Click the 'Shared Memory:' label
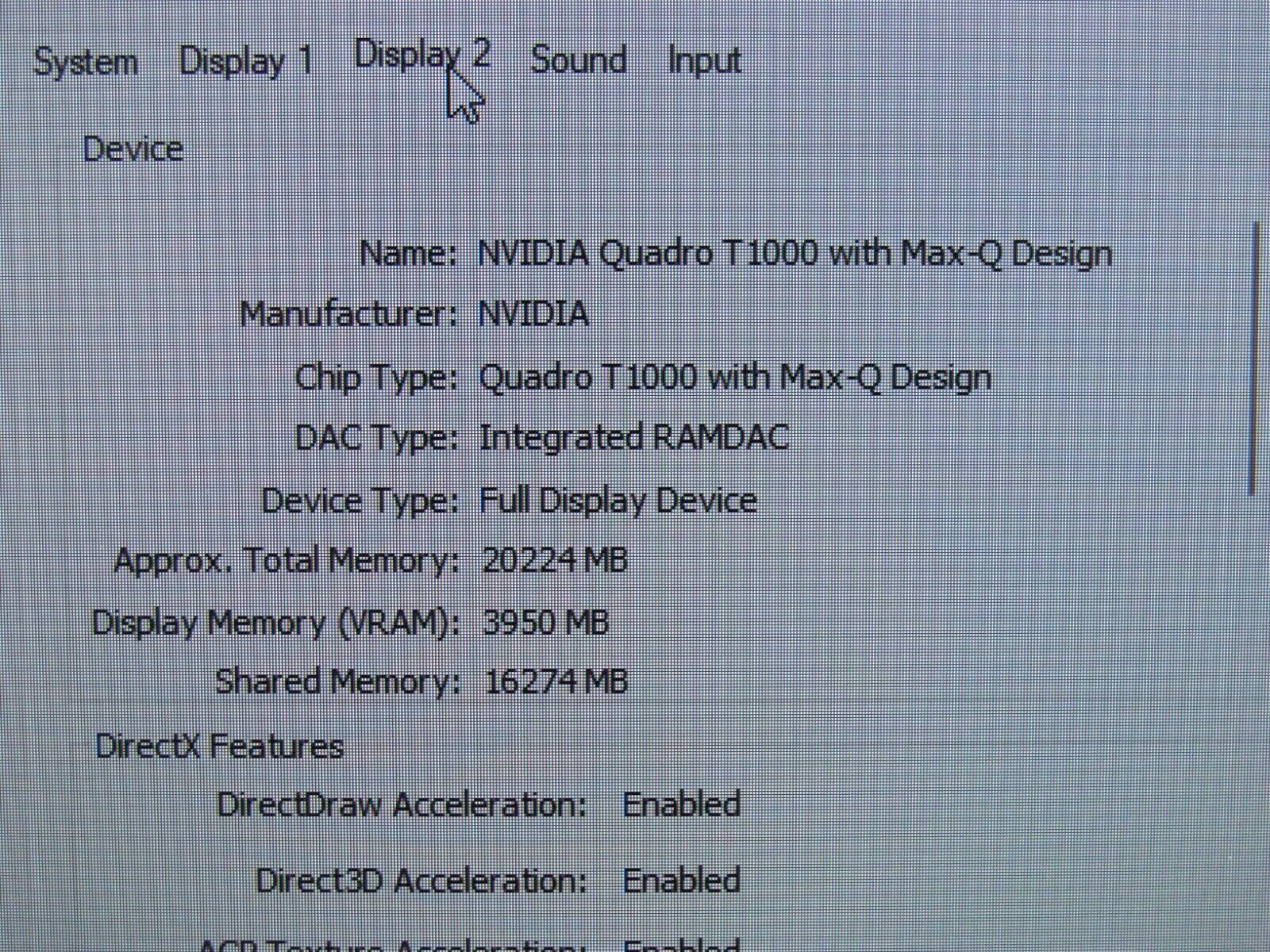The width and height of the screenshot is (1270, 952). coord(337,682)
